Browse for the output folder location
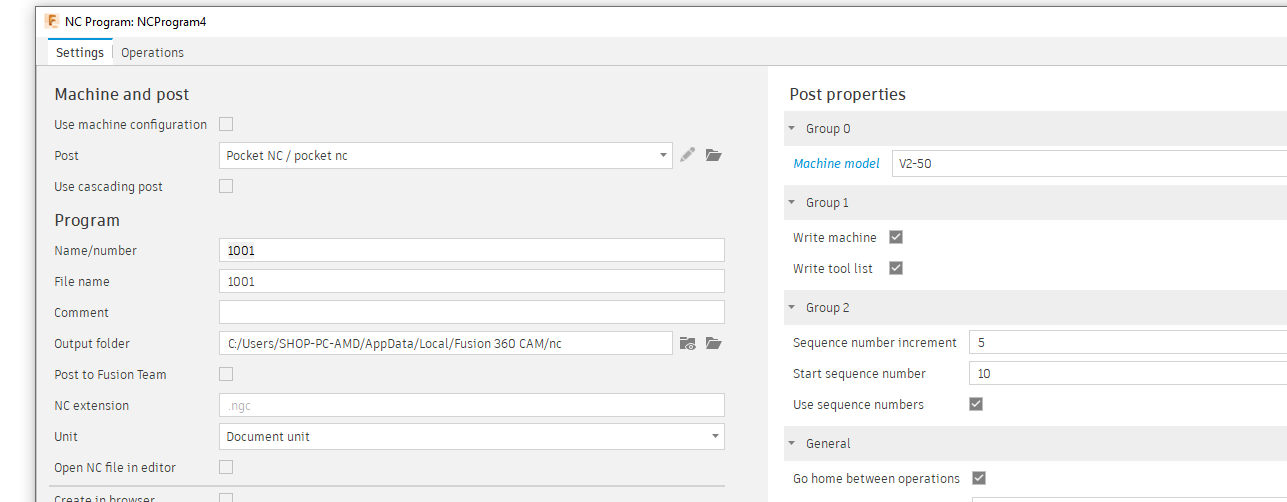This screenshot has width=1287, height=502. coord(713,343)
